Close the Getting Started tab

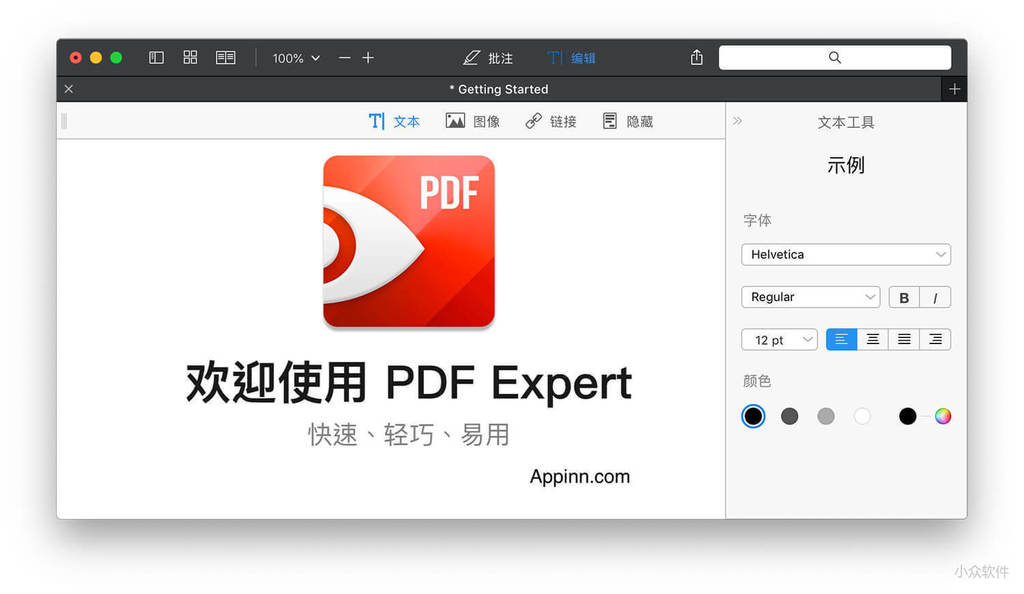pos(69,89)
